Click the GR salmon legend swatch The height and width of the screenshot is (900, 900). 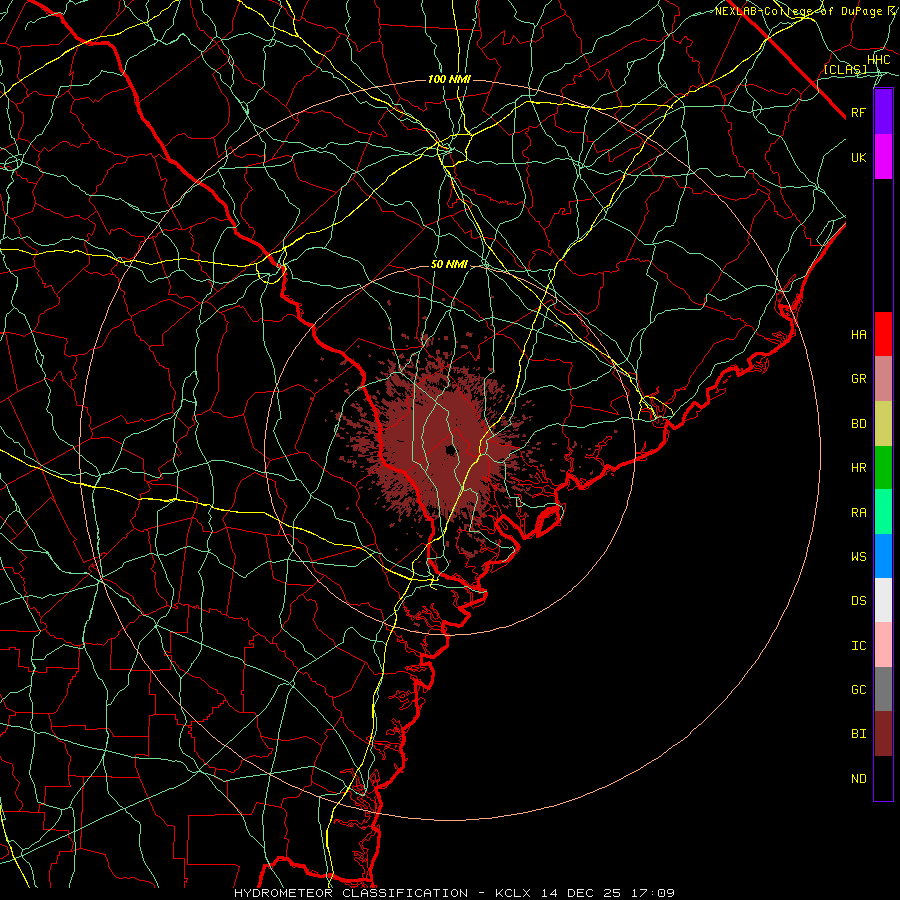pos(883,379)
